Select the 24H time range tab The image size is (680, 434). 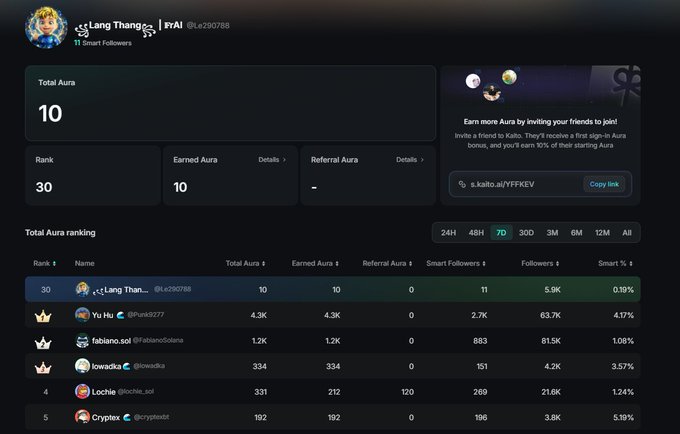coord(448,233)
